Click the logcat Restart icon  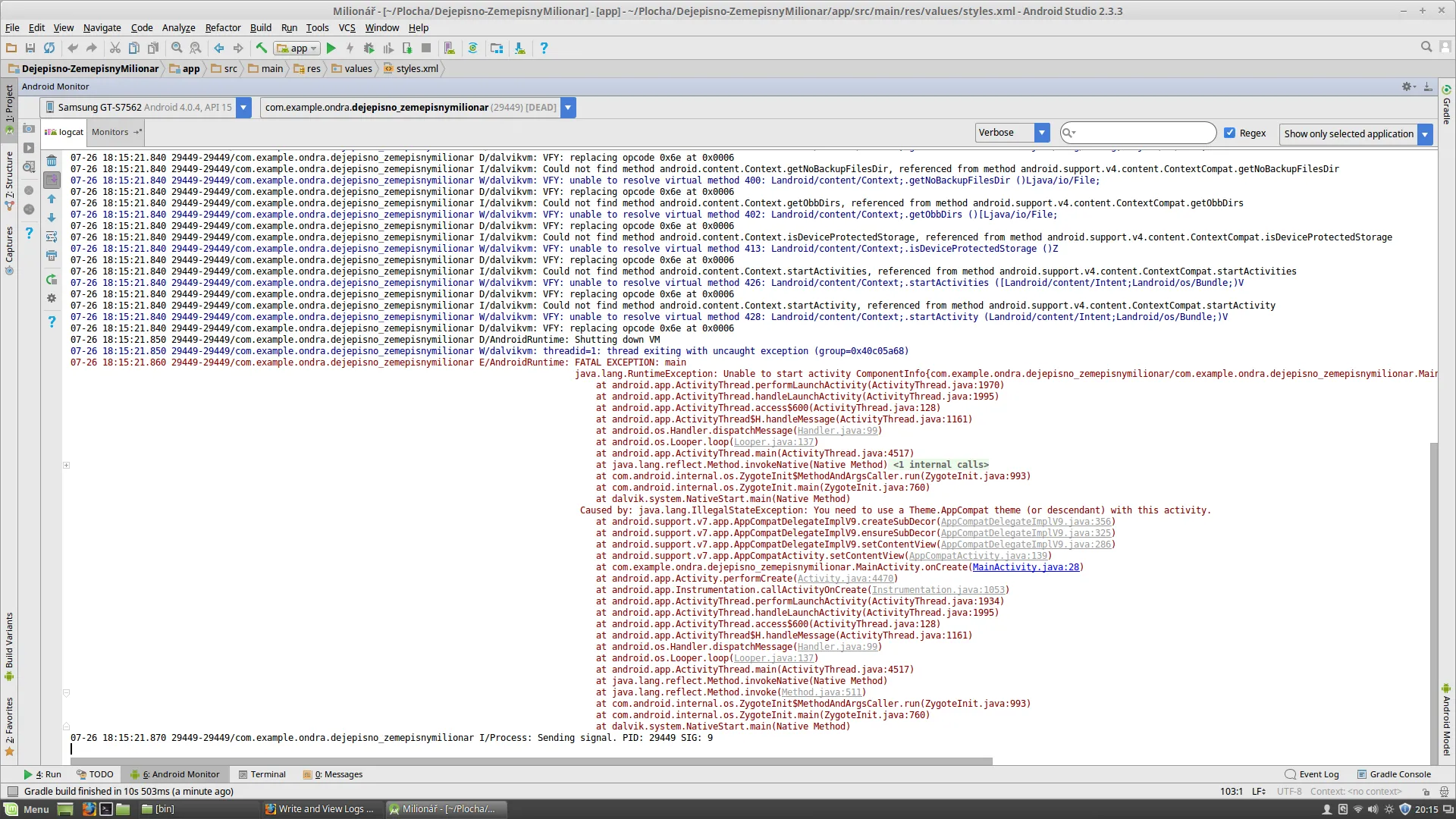52,280
